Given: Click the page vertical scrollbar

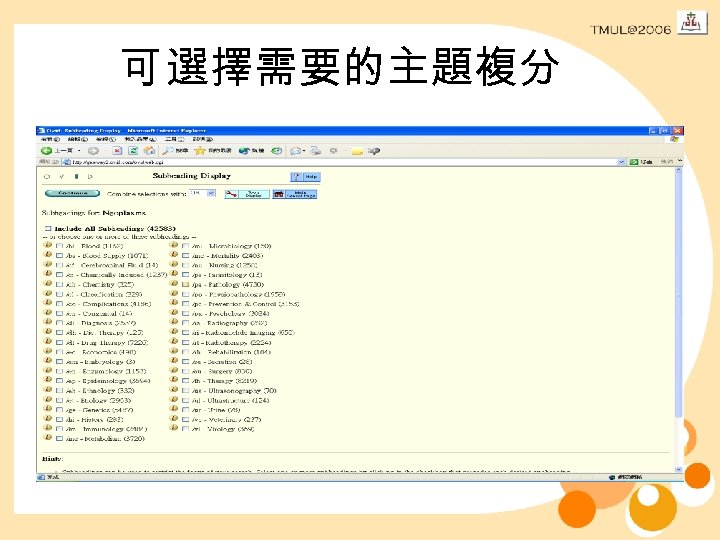Looking at the screenshot, I should pyautogui.click(x=679, y=320).
